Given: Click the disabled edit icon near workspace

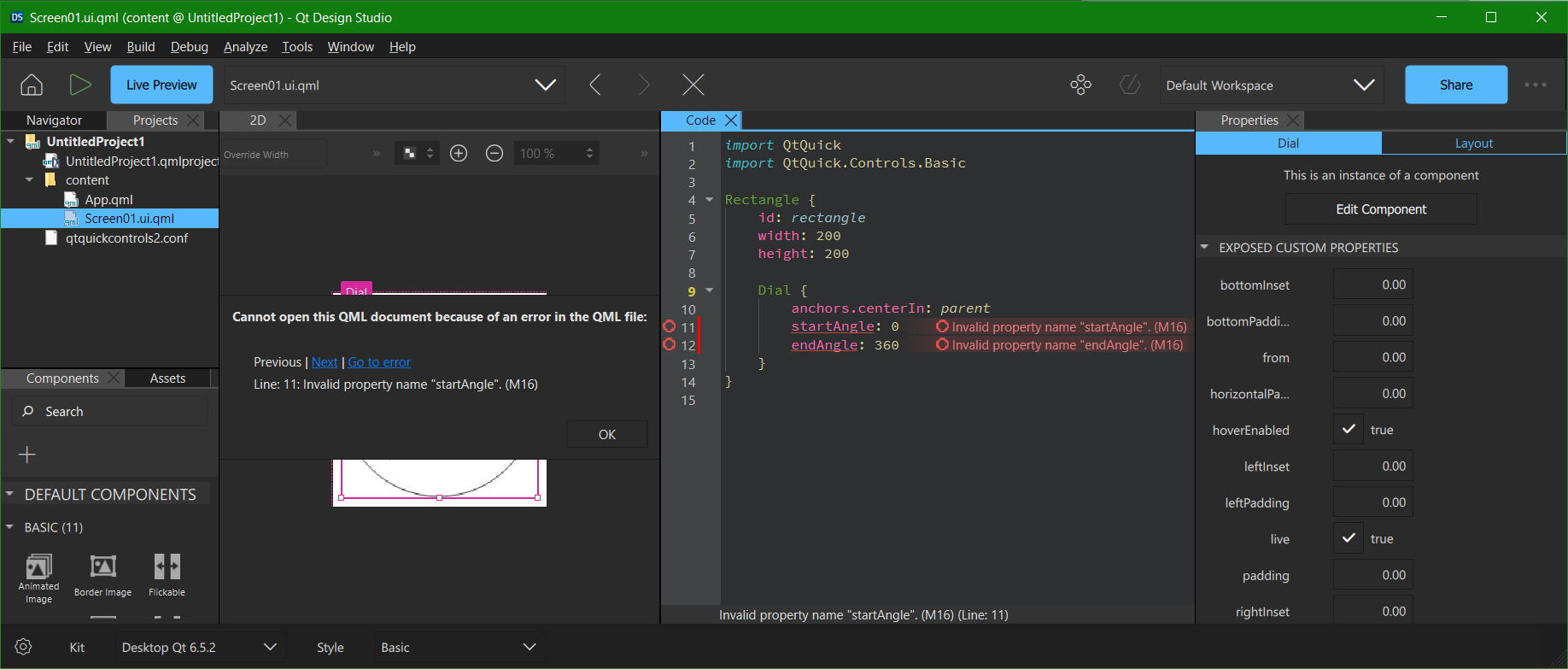Looking at the screenshot, I should tap(1130, 85).
